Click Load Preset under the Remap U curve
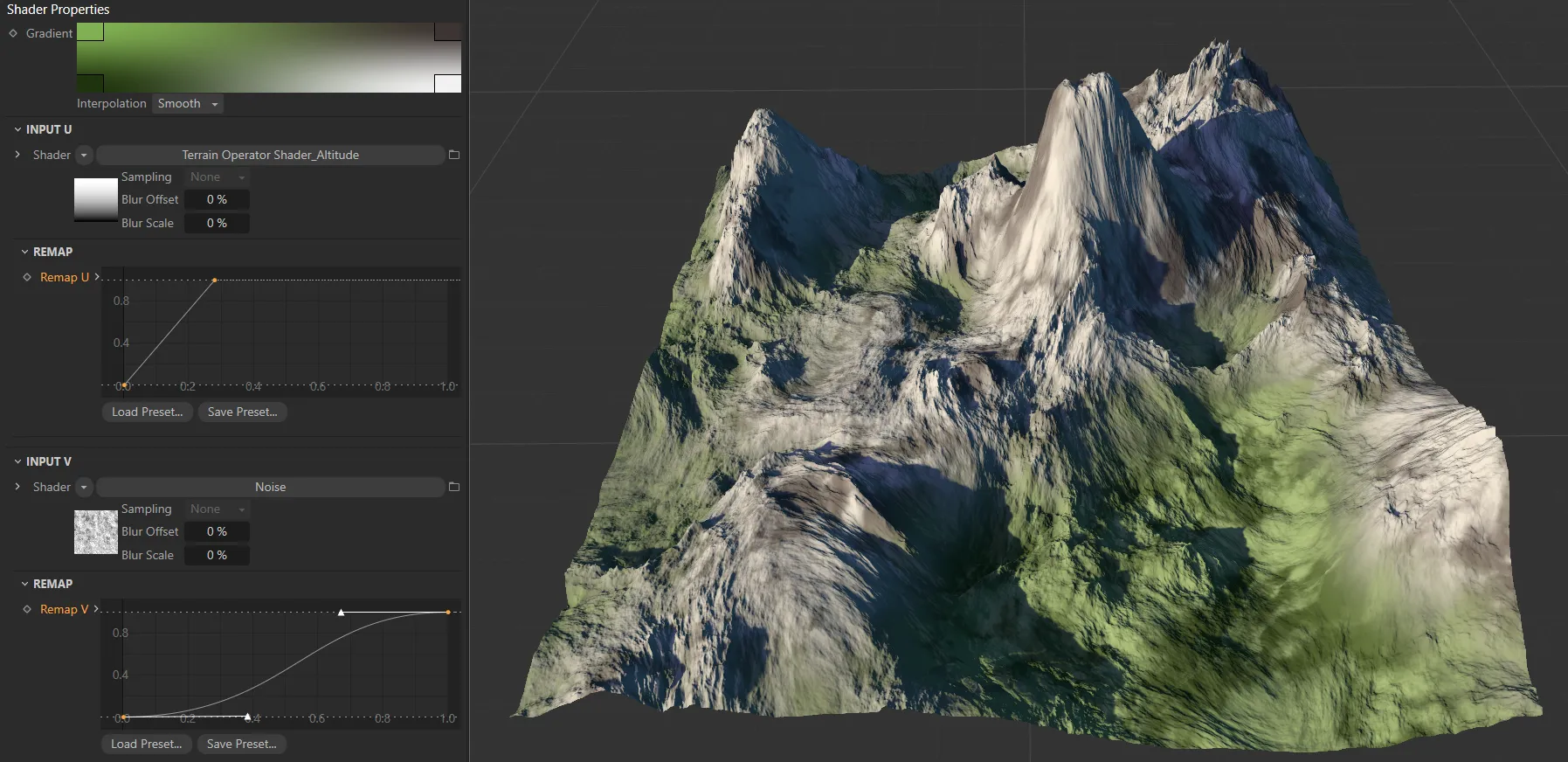Viewport: 1568px width, 762px height. pyautogui.click(x=147, y=412)
